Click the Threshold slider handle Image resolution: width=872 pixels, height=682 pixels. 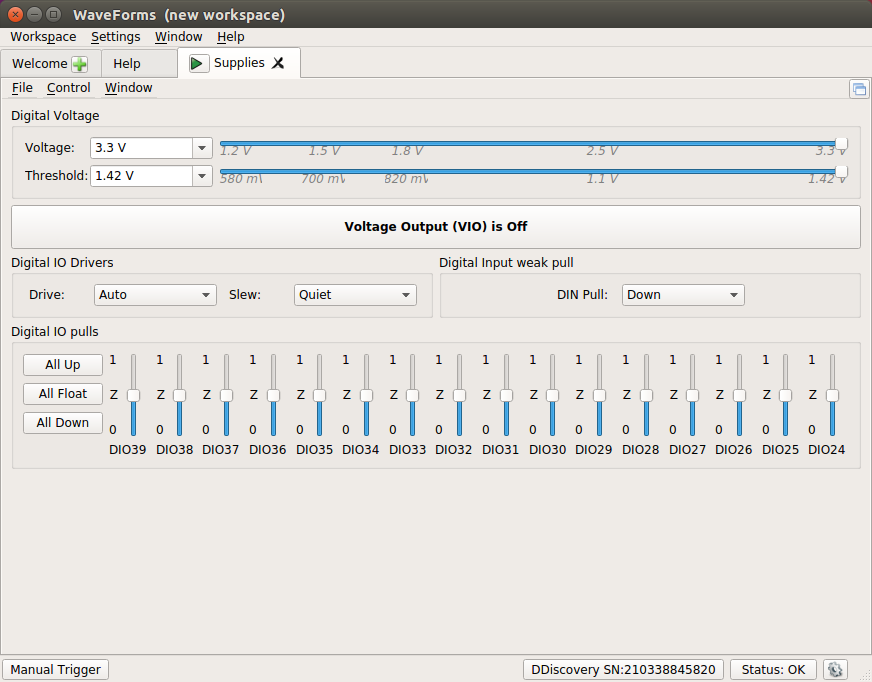[842, 171]
